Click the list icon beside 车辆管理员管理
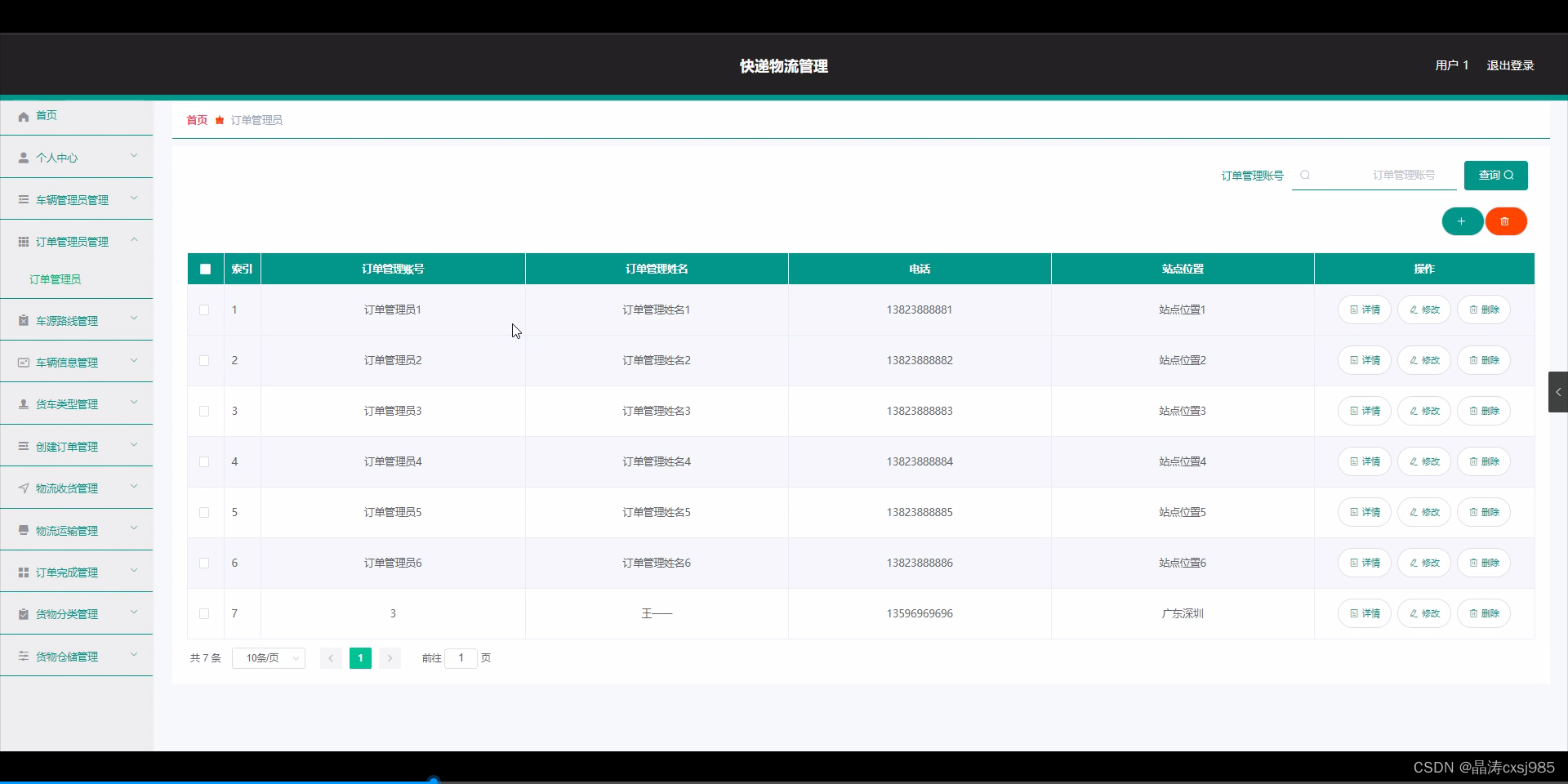 tap(24, 199)
